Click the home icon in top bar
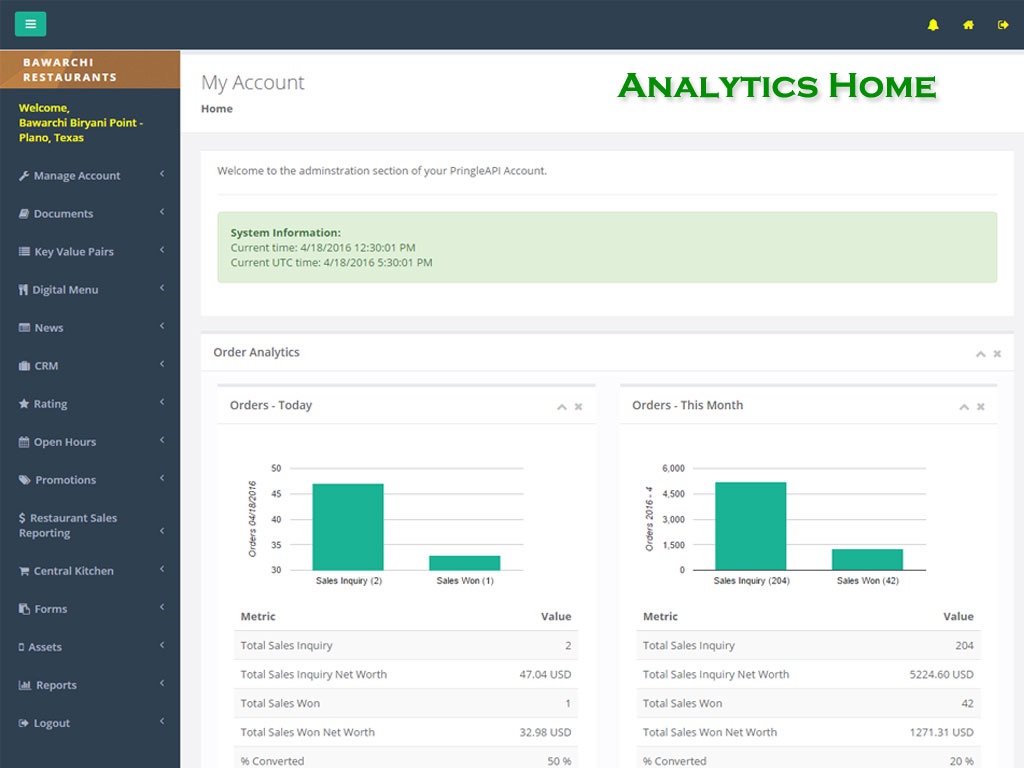This screenshot has height=768, width=1024. click(x=968, y=25)
